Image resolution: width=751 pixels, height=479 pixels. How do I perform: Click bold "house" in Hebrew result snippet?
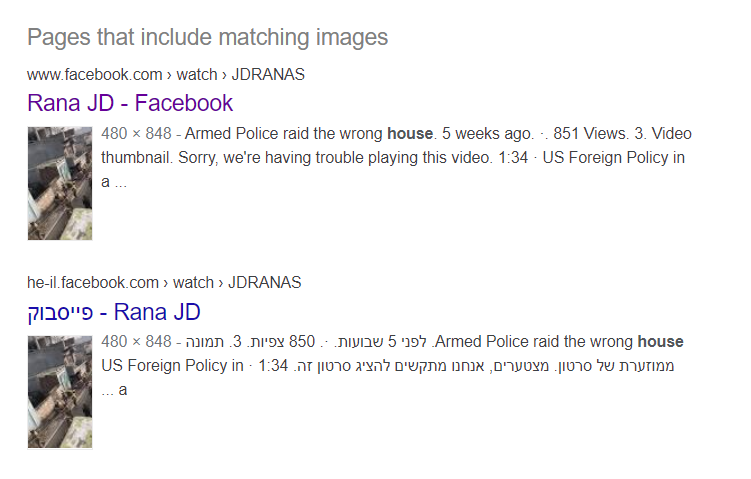(660, 342)
